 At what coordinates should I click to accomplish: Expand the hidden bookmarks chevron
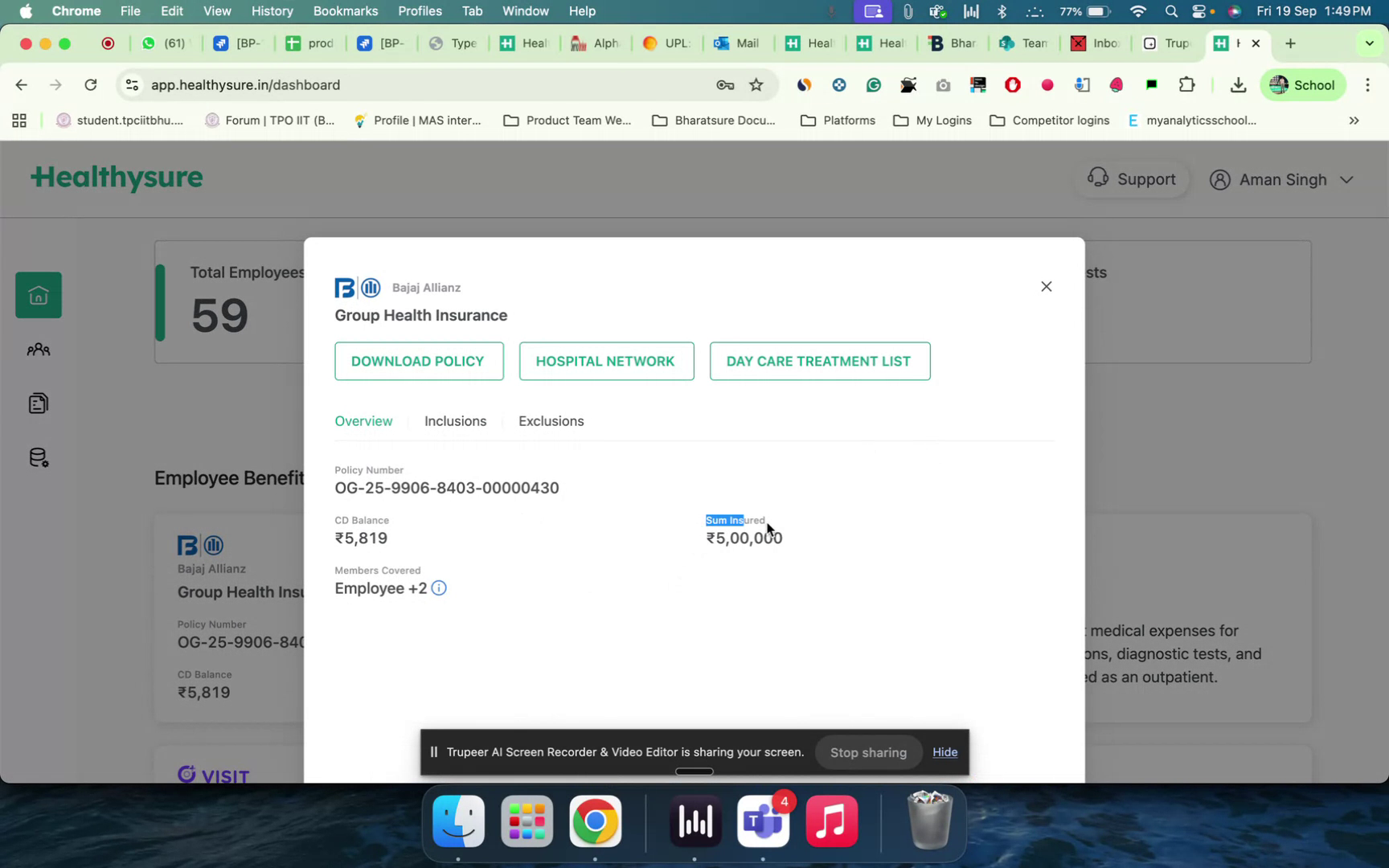pos(1354,121)
